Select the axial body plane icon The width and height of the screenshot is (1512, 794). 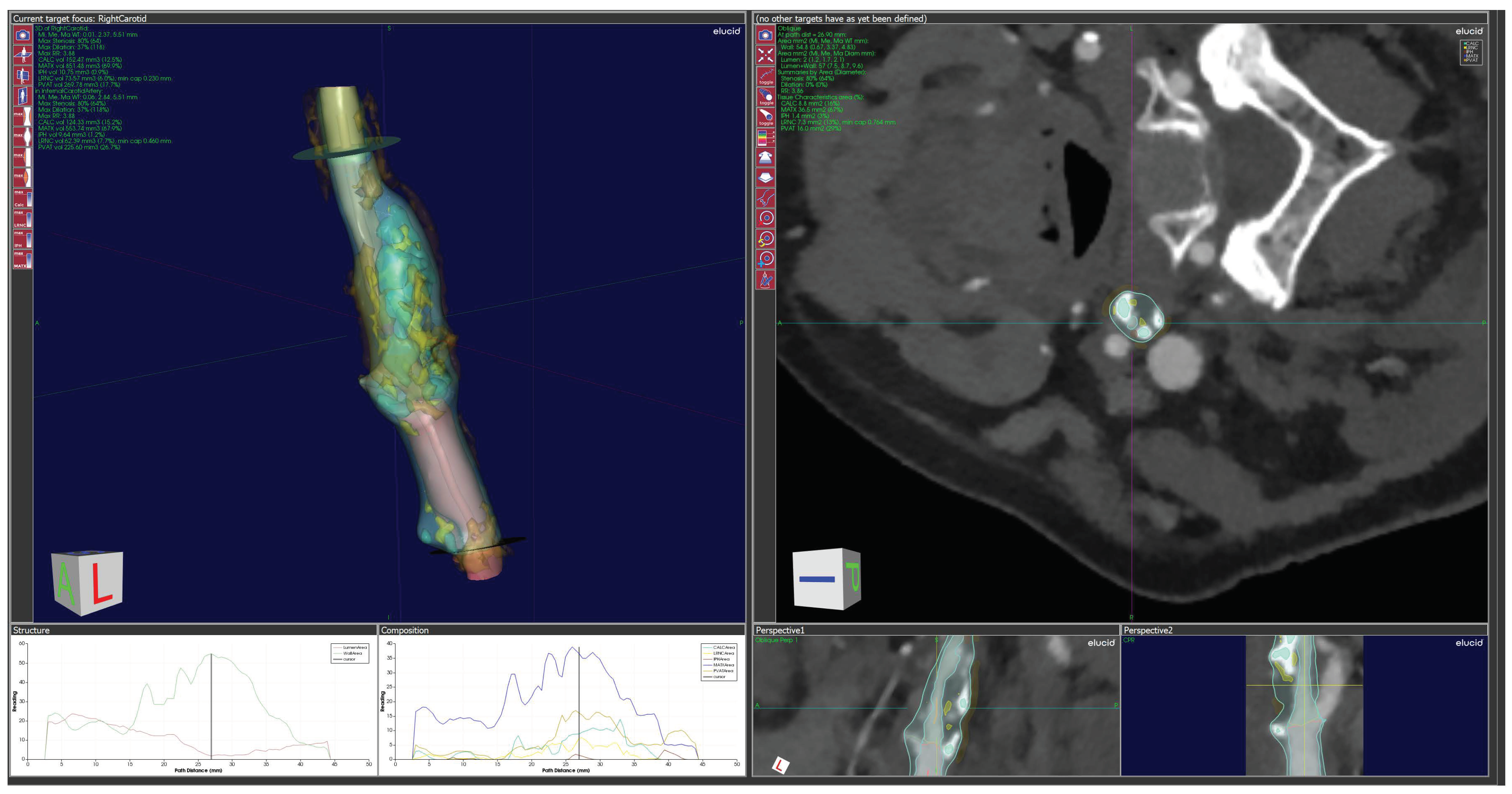coord(22,55)
